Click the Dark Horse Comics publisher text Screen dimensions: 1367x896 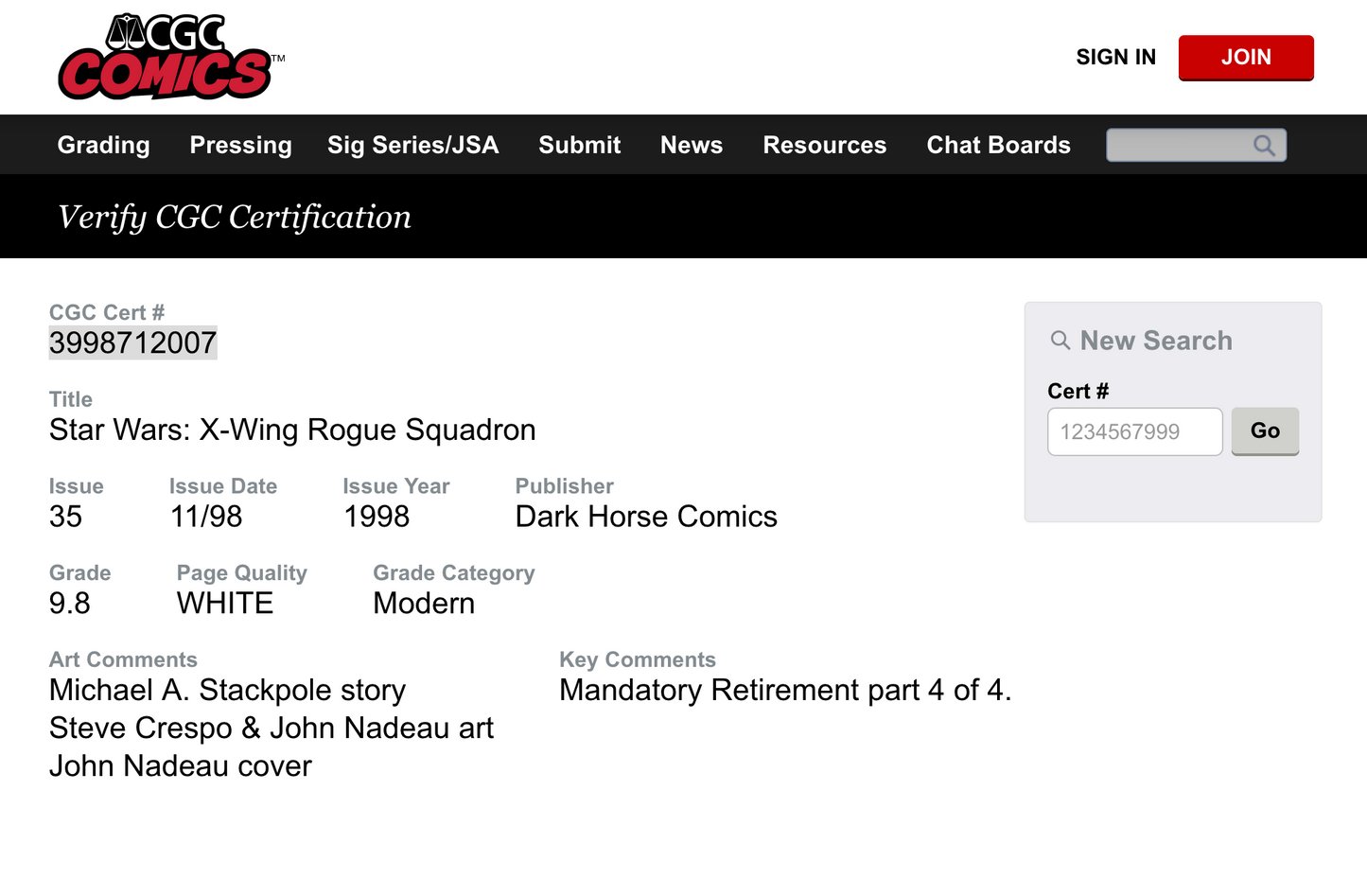[x=646, y=517]
